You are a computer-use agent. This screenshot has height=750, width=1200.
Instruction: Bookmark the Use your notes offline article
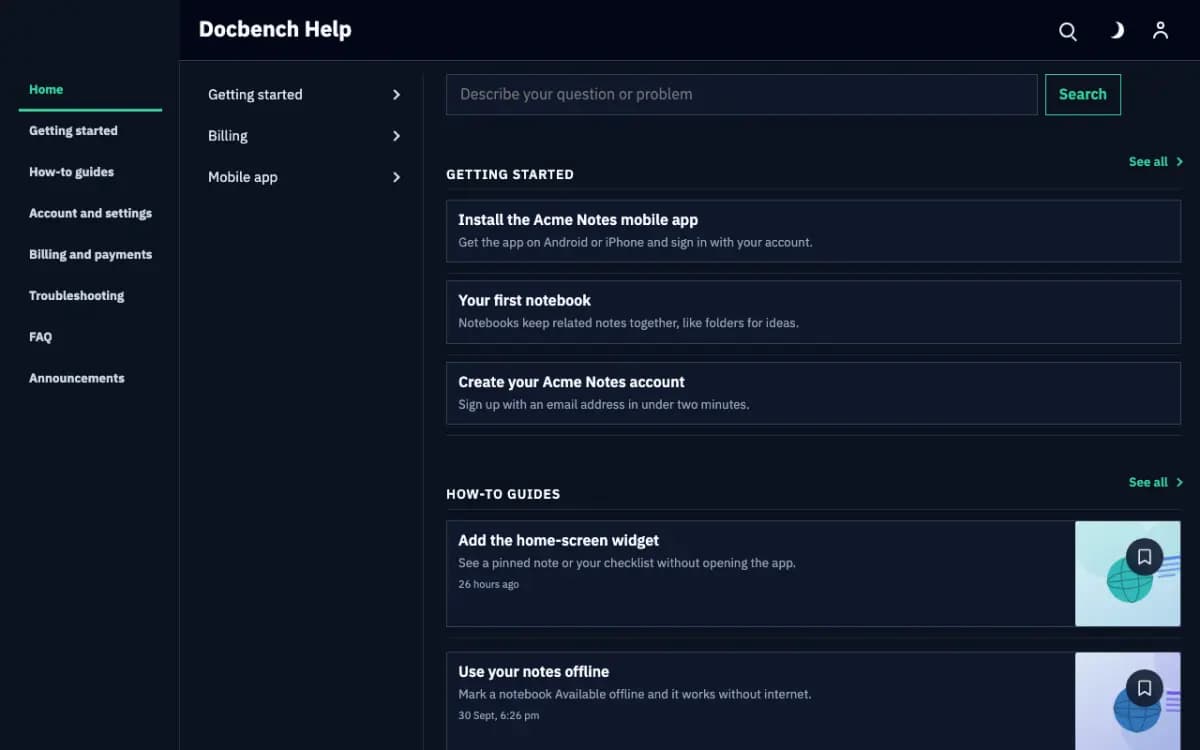[x=1144, y=688]
